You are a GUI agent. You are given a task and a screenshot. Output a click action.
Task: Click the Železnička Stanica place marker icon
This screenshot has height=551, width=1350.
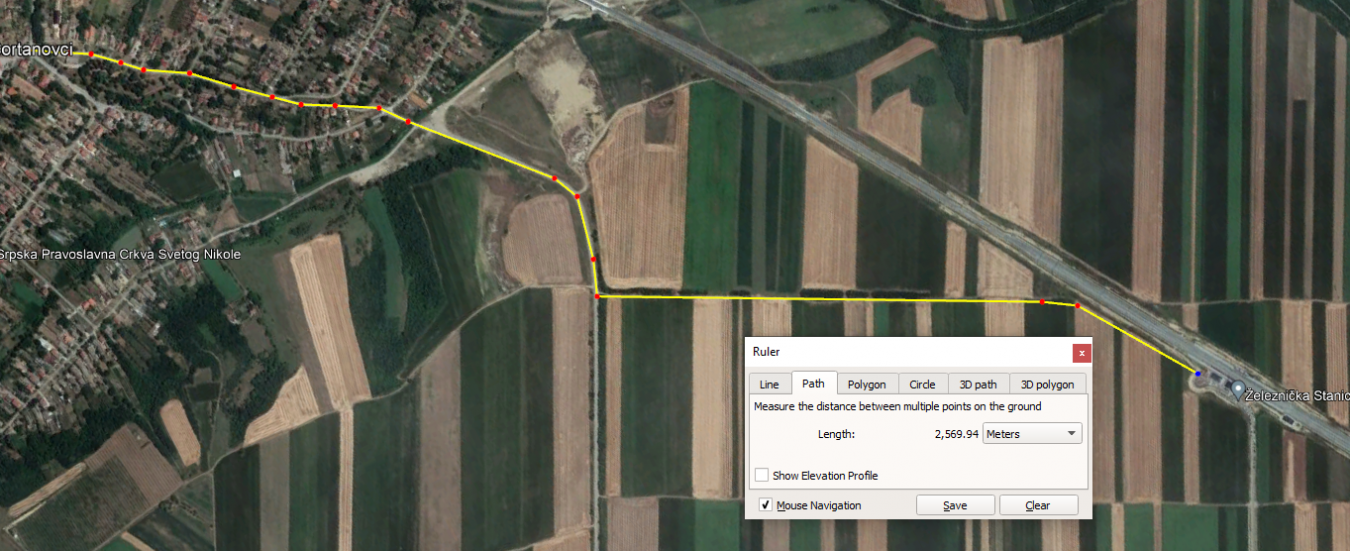(1238, 388)
